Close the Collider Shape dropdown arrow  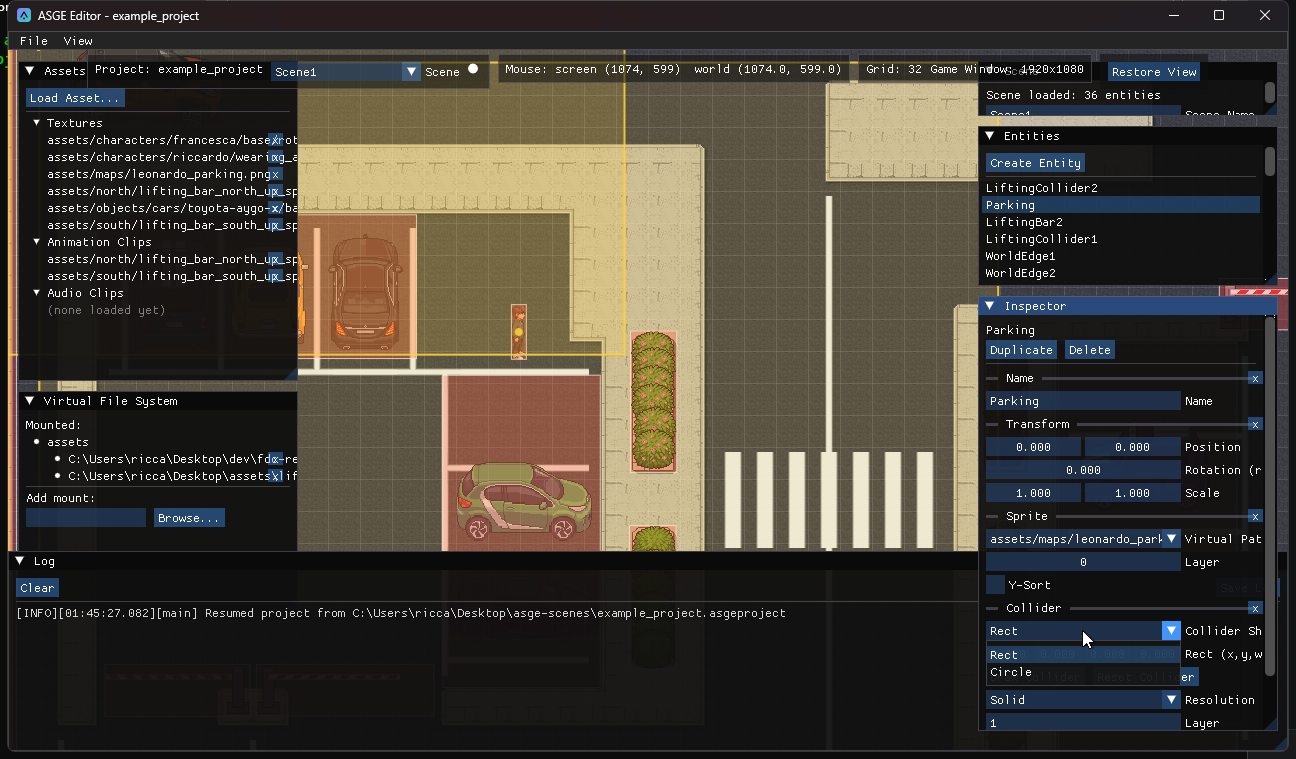1171,631
